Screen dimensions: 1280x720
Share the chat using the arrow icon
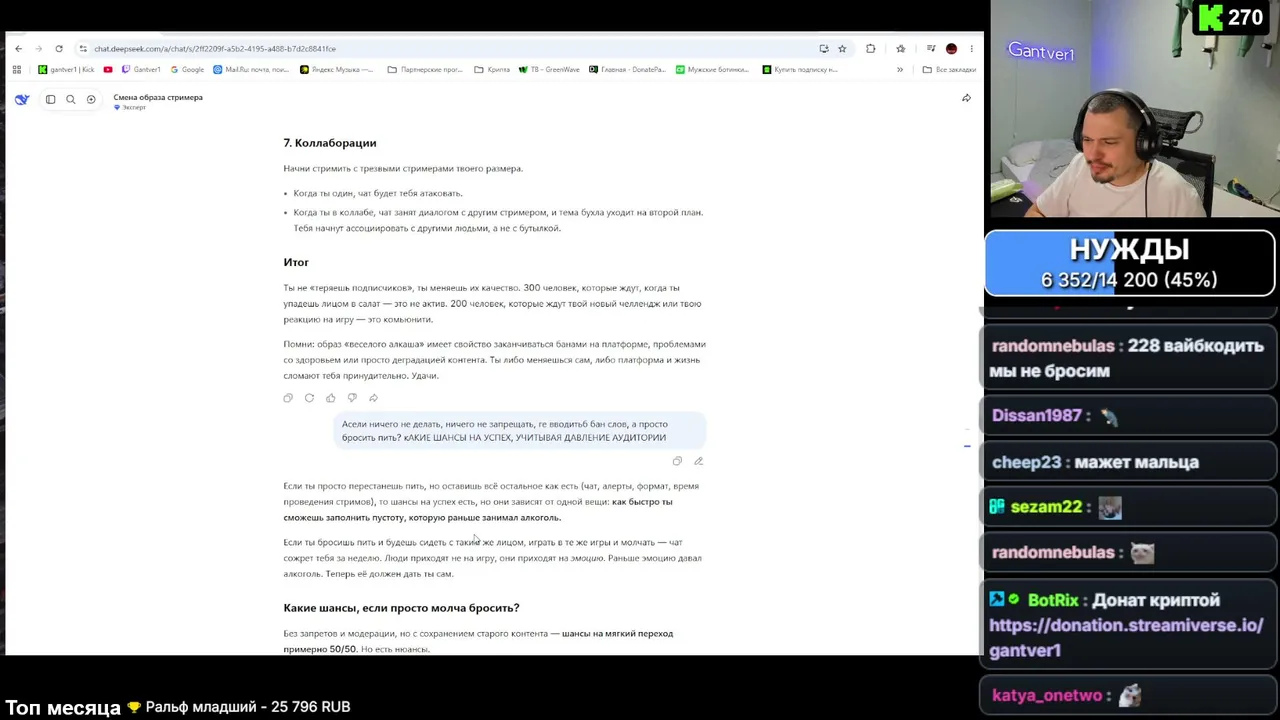966,98
